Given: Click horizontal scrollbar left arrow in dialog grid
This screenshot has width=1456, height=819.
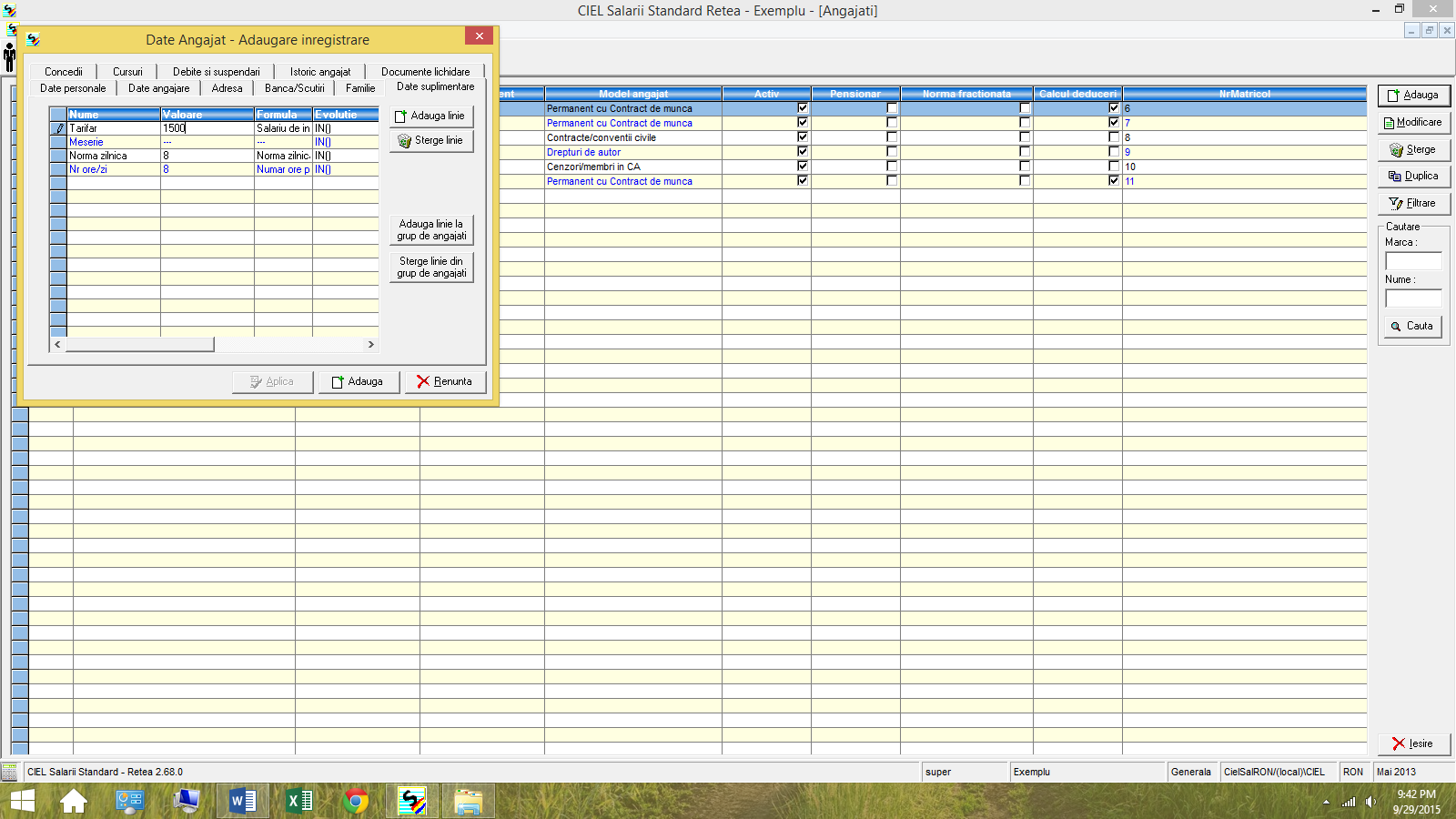Looking at the screenshot, I should pos(58,344).
